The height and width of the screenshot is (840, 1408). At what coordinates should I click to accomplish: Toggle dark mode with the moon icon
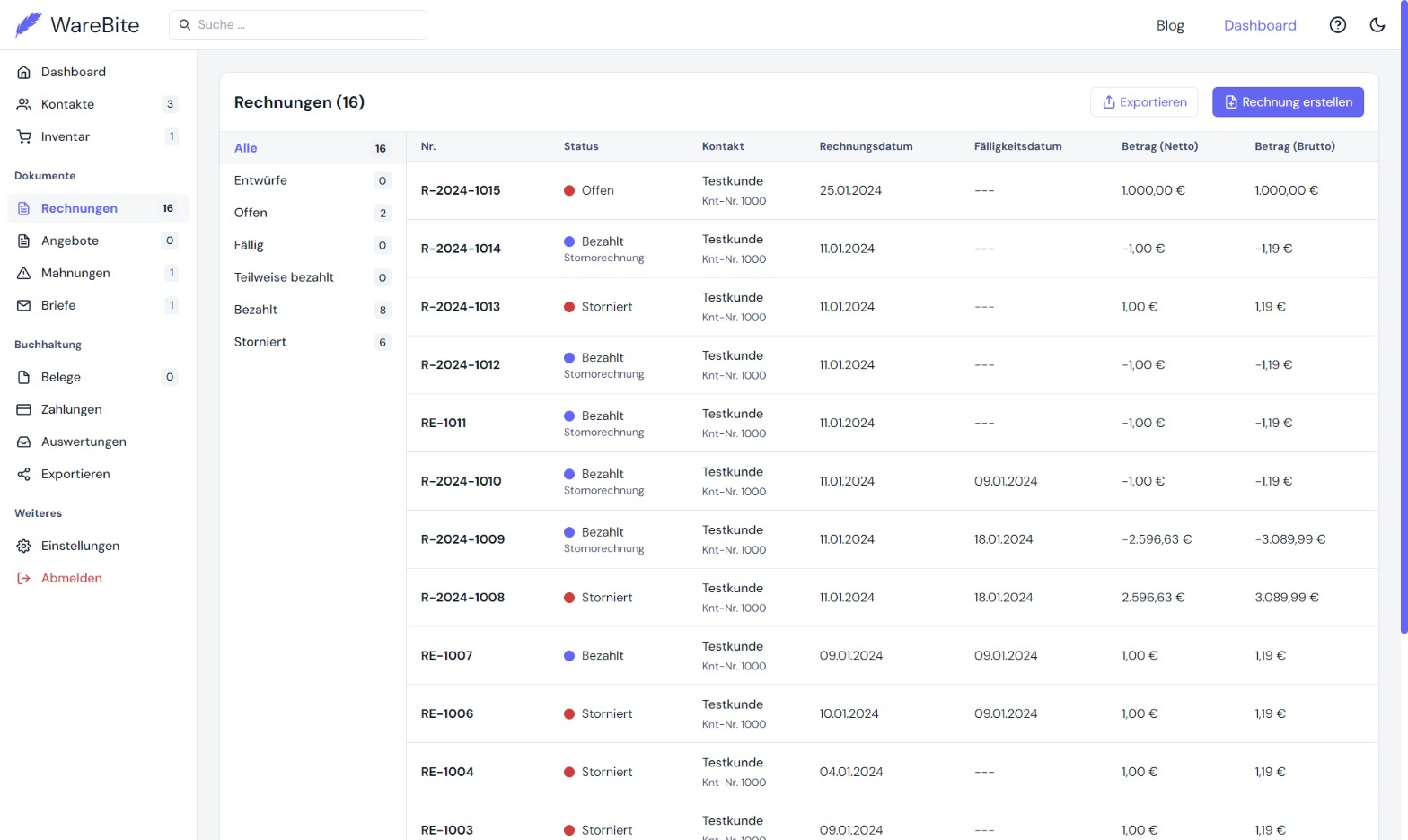tap(1377, 25)
